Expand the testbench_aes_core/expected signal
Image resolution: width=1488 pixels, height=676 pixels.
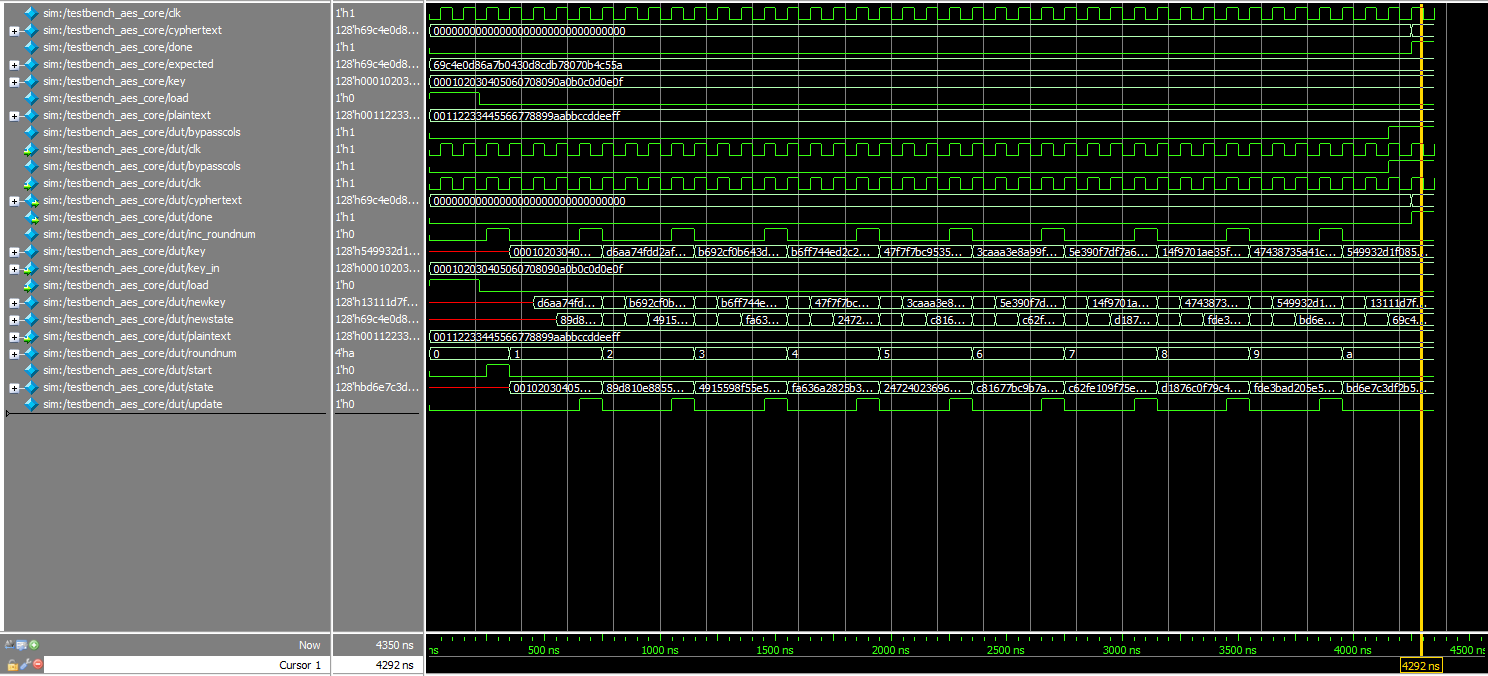(x=14, y=64)
